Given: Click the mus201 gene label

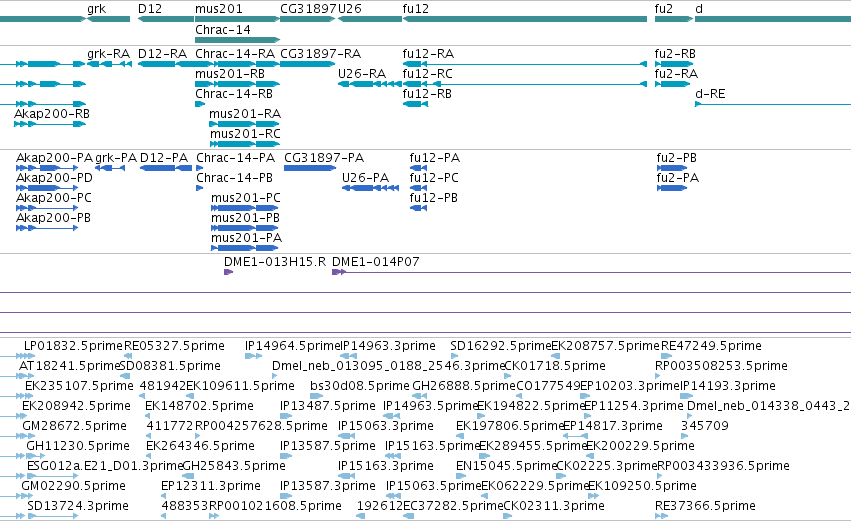Looking at the screenshot, I should pyautogui.click(x=219, y=9).
